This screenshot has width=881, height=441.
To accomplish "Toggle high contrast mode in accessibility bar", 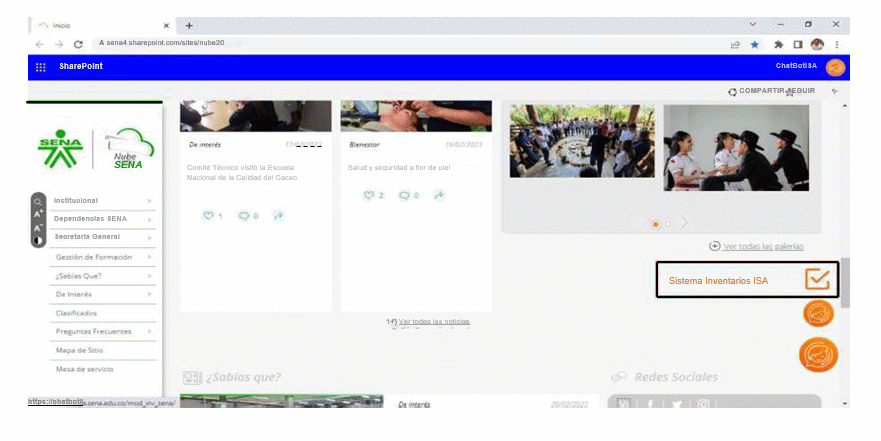I will click(38, 240).
